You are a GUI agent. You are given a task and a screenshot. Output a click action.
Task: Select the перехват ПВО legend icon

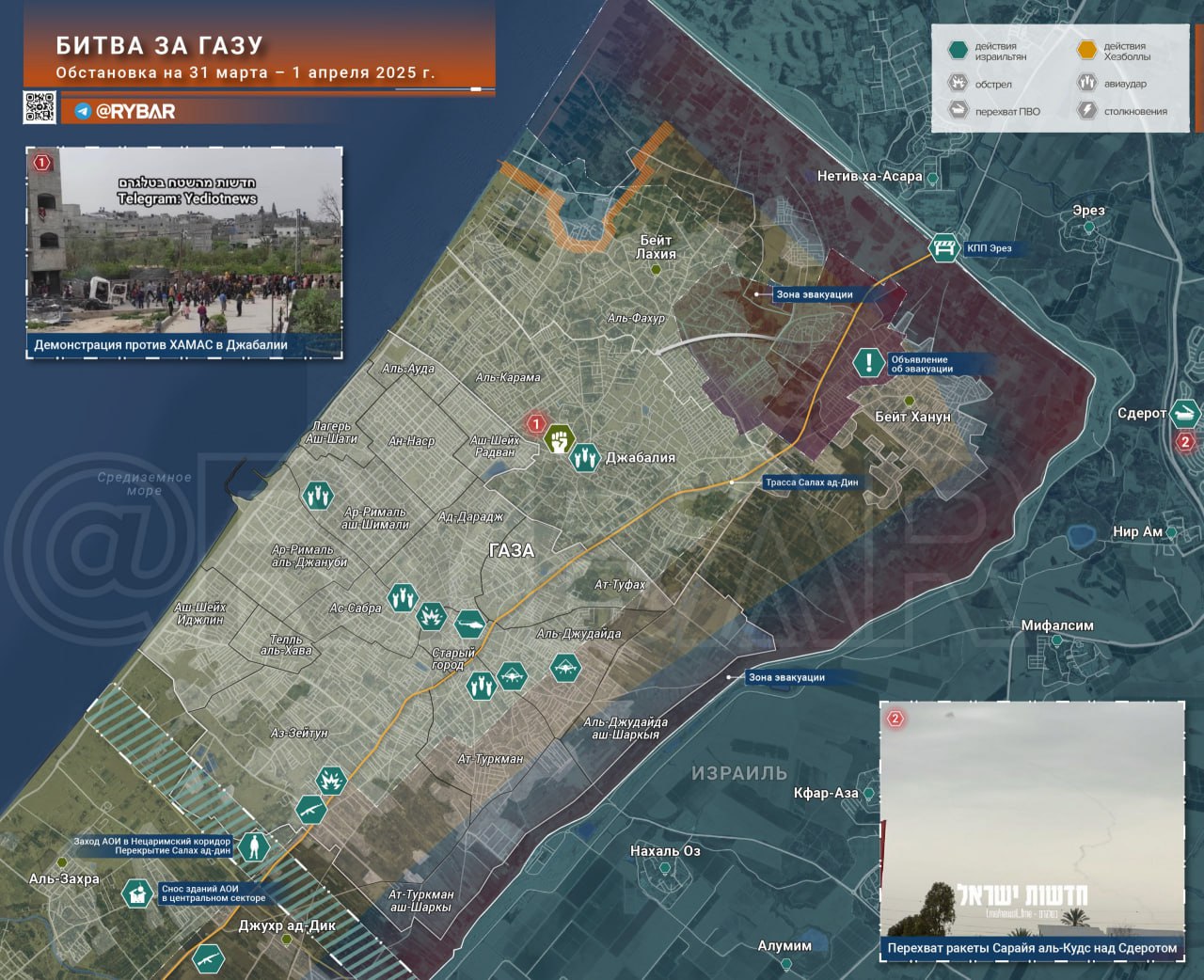[x=958, y=111]
